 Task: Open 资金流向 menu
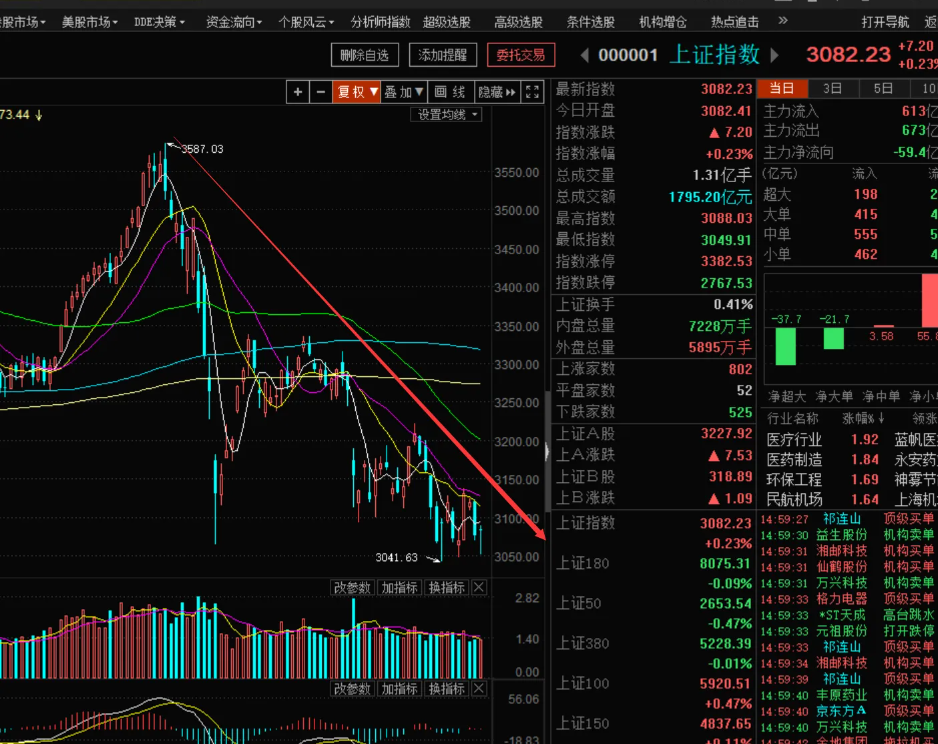tap(234, 22)
